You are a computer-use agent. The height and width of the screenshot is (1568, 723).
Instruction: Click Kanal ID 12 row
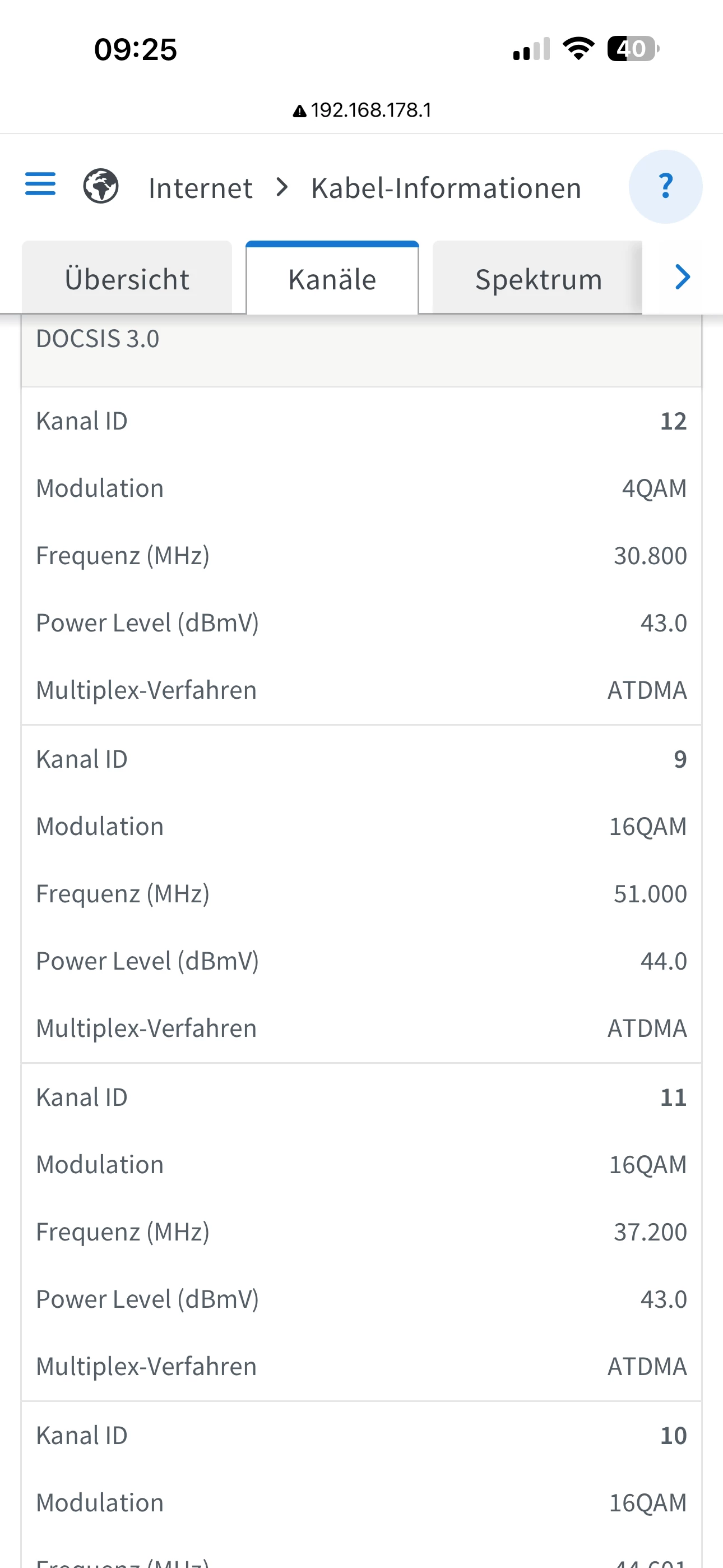(361, 421)
